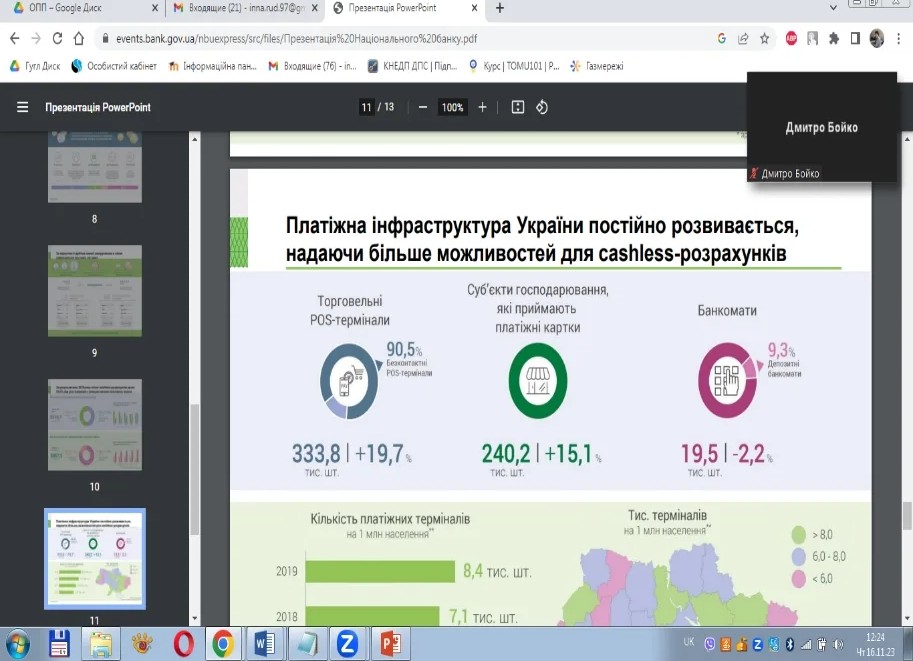Rotate the PDF document counterclockwise

tap(542, 107)
